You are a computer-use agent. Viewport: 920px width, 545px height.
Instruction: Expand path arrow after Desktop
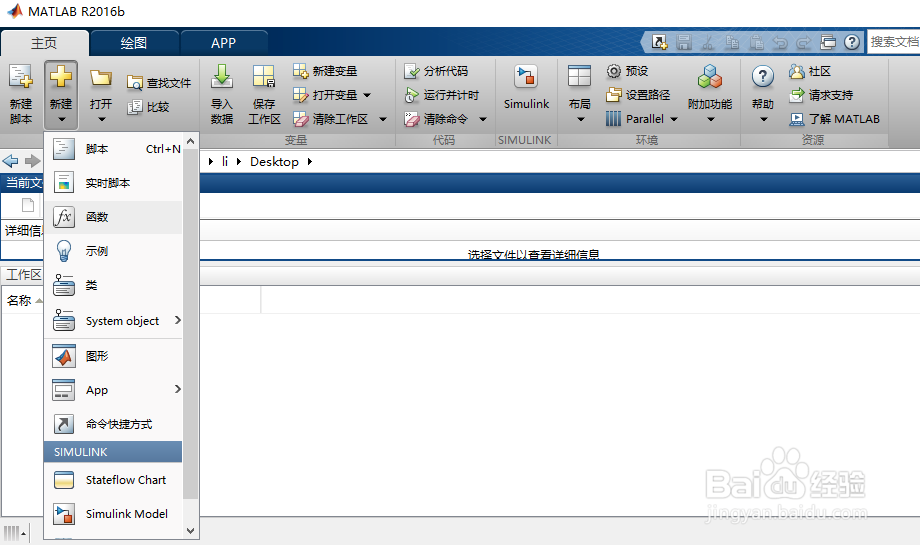(310, 161)
